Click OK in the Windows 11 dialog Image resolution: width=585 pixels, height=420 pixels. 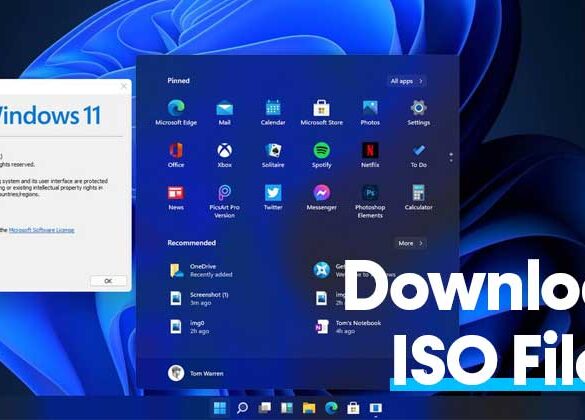tap(108, 281)
